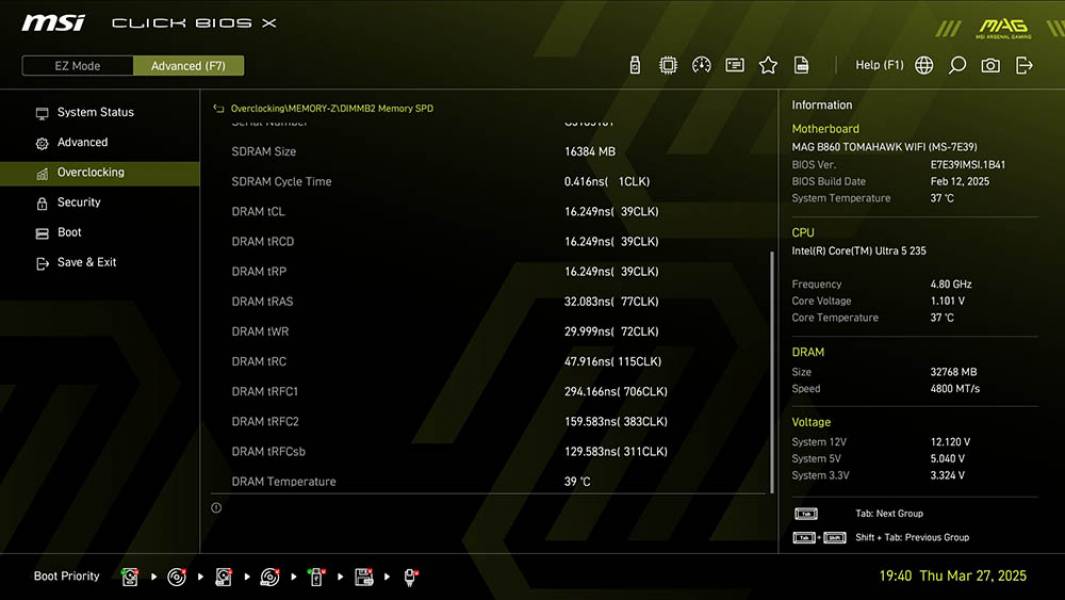
Task: Select the USB hard disk boot device
Action: pyautogui.click(x=223, y=577)
